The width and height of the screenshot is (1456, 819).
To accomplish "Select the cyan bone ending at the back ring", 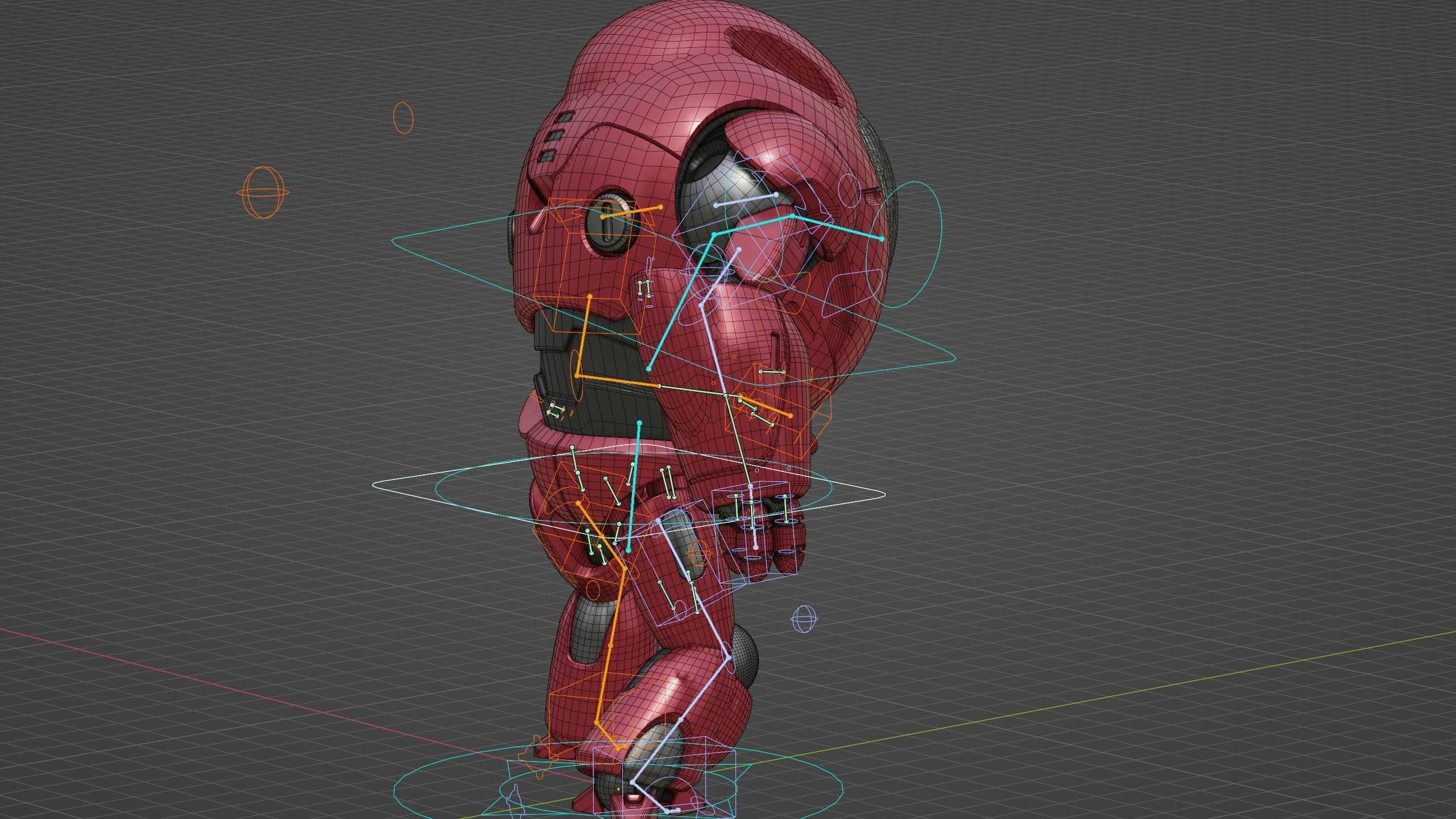I will pos(837,227).
